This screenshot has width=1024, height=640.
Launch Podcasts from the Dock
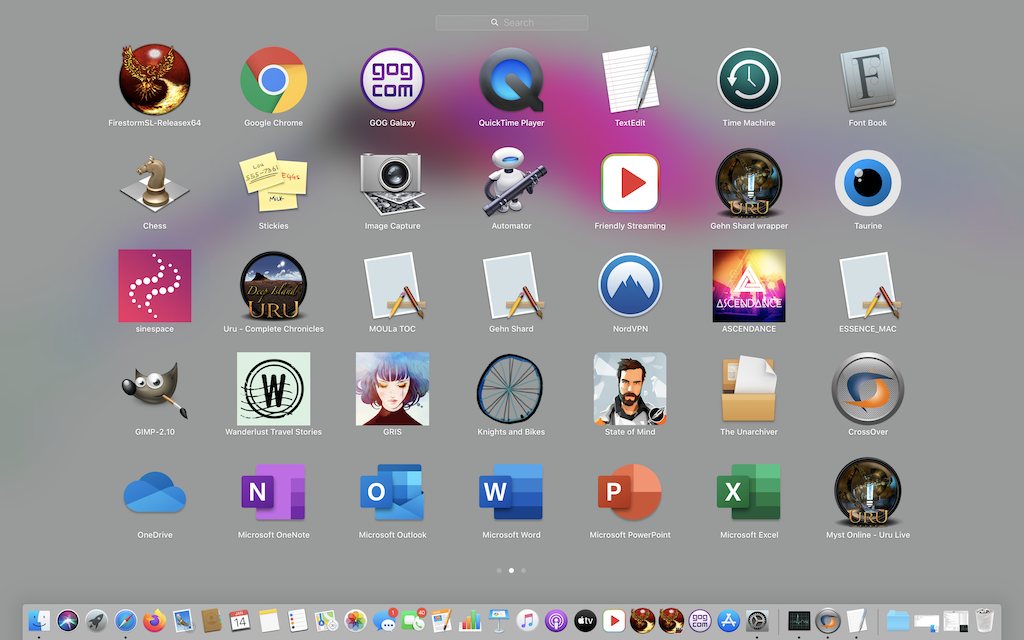[x=556, y=620]
